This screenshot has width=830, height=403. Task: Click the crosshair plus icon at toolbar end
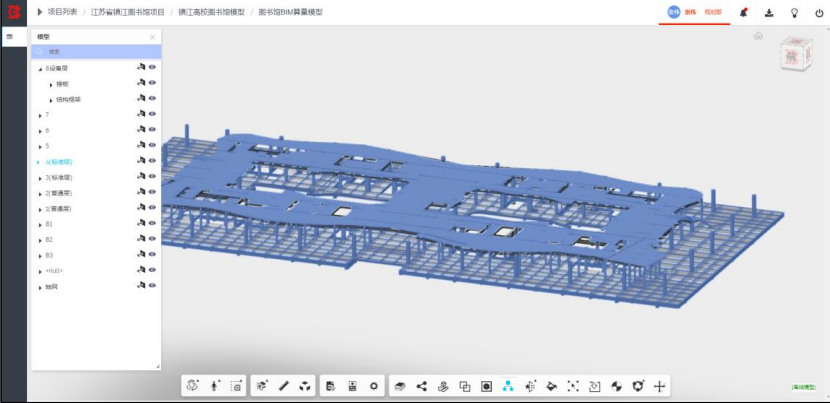[659, 387]
